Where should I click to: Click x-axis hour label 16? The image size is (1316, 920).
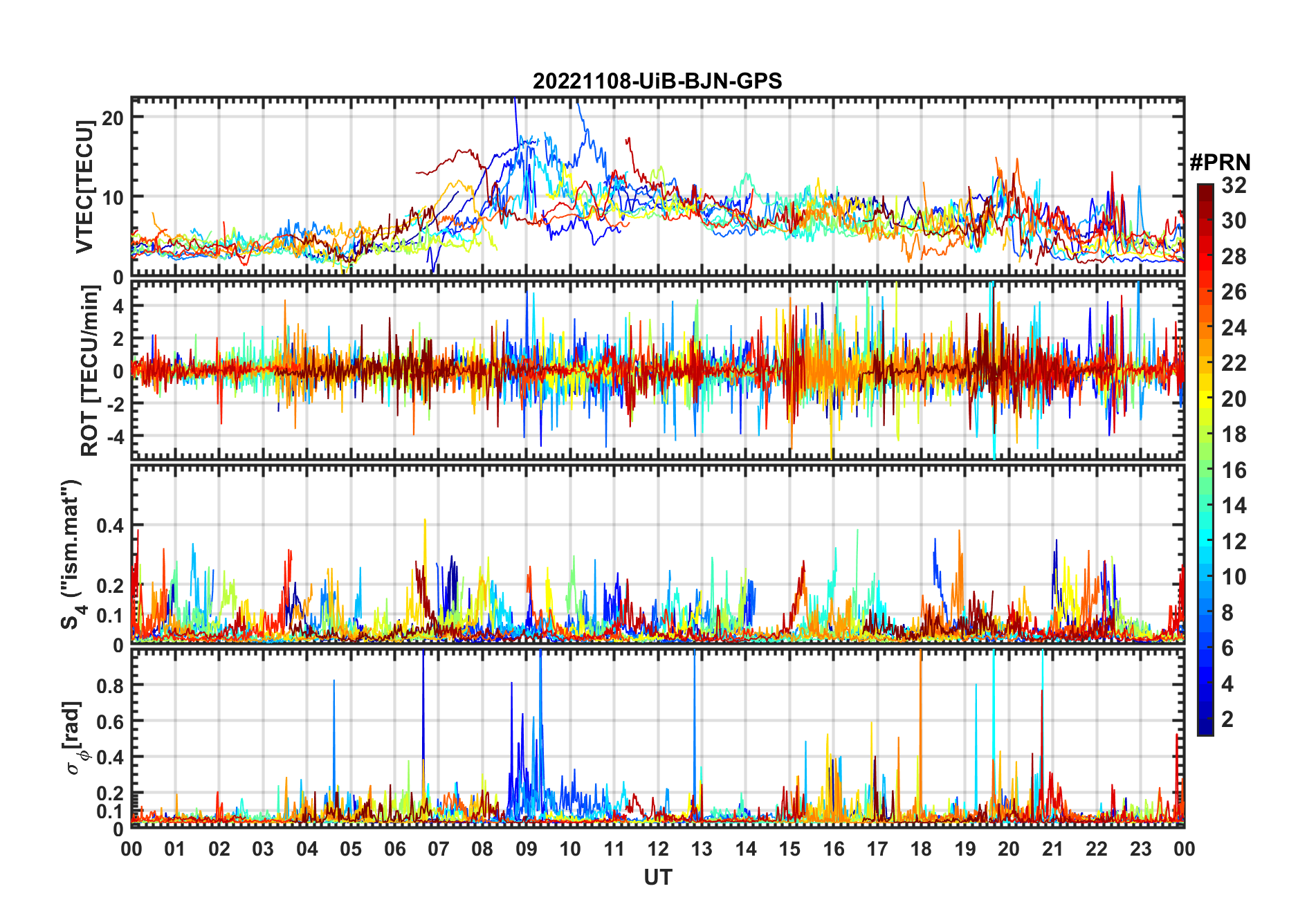tap(834, 849)
